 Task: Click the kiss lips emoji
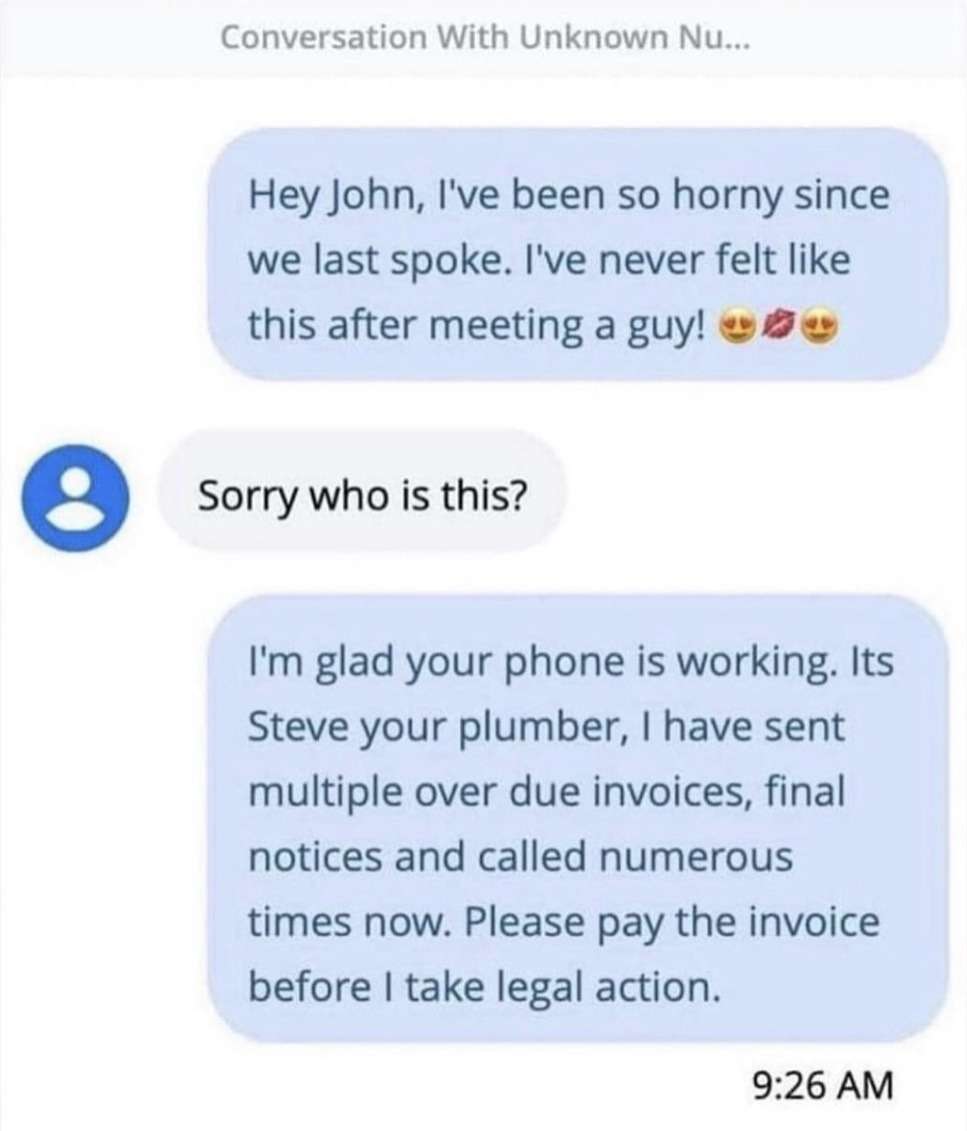777,326
